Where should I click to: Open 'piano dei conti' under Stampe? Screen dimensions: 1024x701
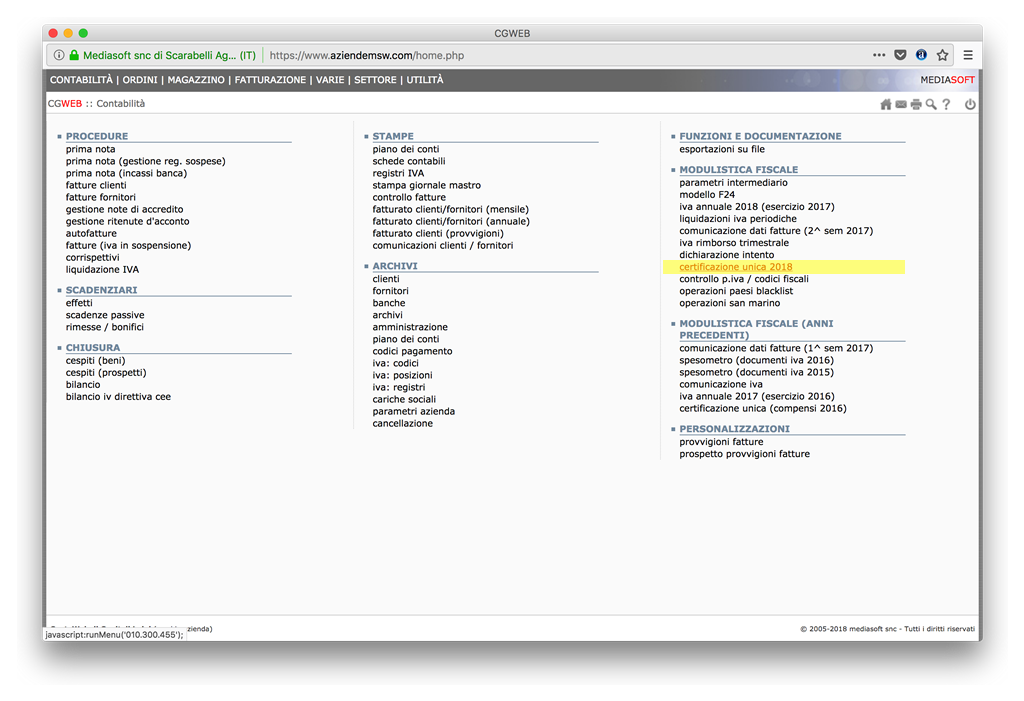point(406,149)
